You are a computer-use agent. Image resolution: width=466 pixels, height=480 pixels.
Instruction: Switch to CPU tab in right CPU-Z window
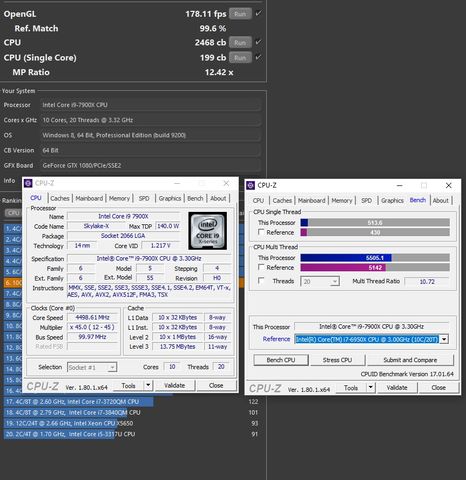(x=258, y=200)
